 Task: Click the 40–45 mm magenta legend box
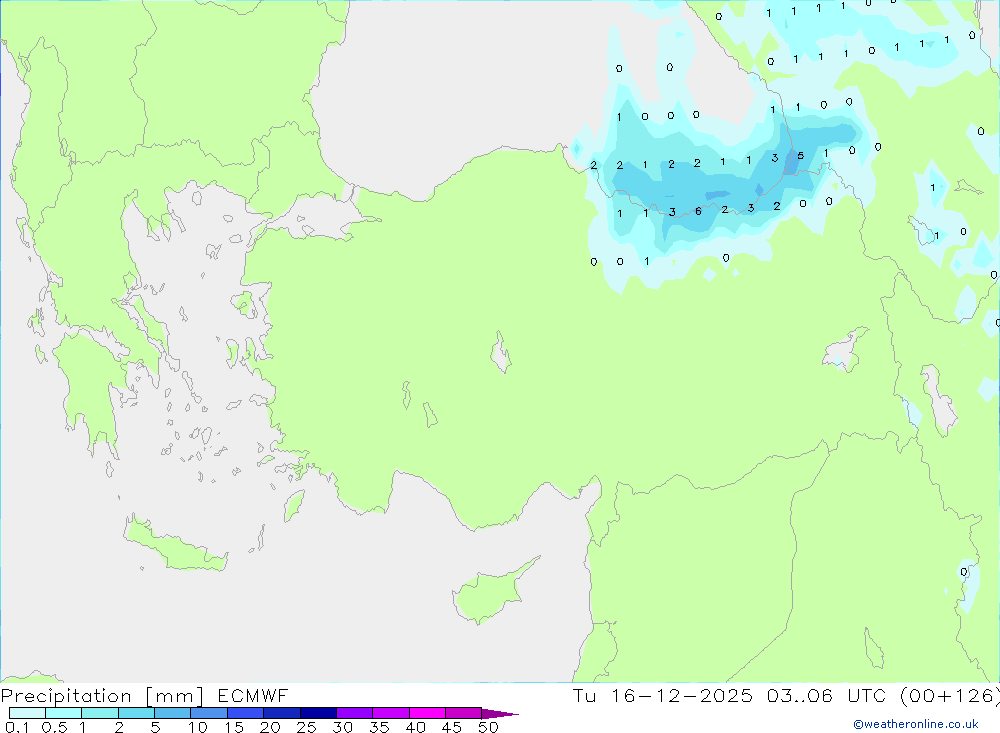tap(427, 713)
